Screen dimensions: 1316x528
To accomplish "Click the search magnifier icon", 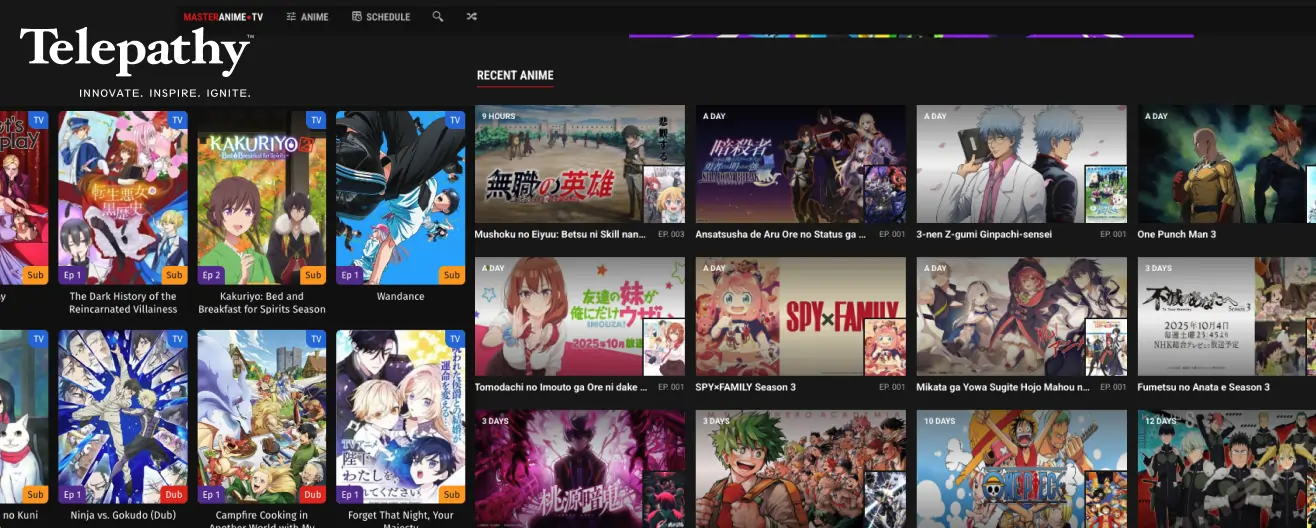I will [x=438, y=17].
